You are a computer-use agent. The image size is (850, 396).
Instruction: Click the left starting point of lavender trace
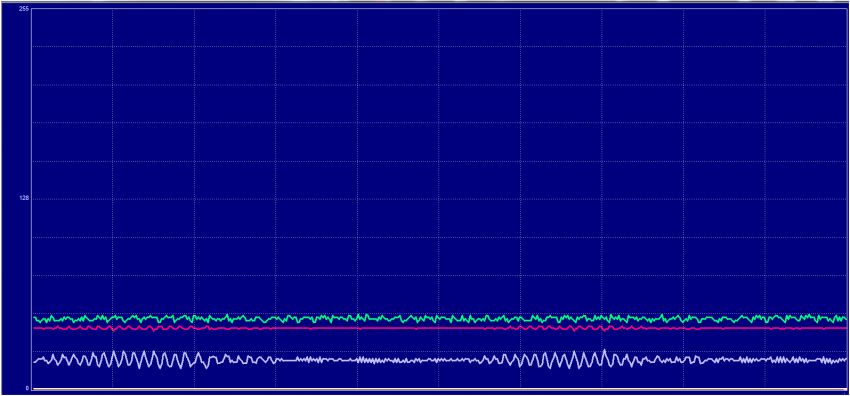coord(35,361)
